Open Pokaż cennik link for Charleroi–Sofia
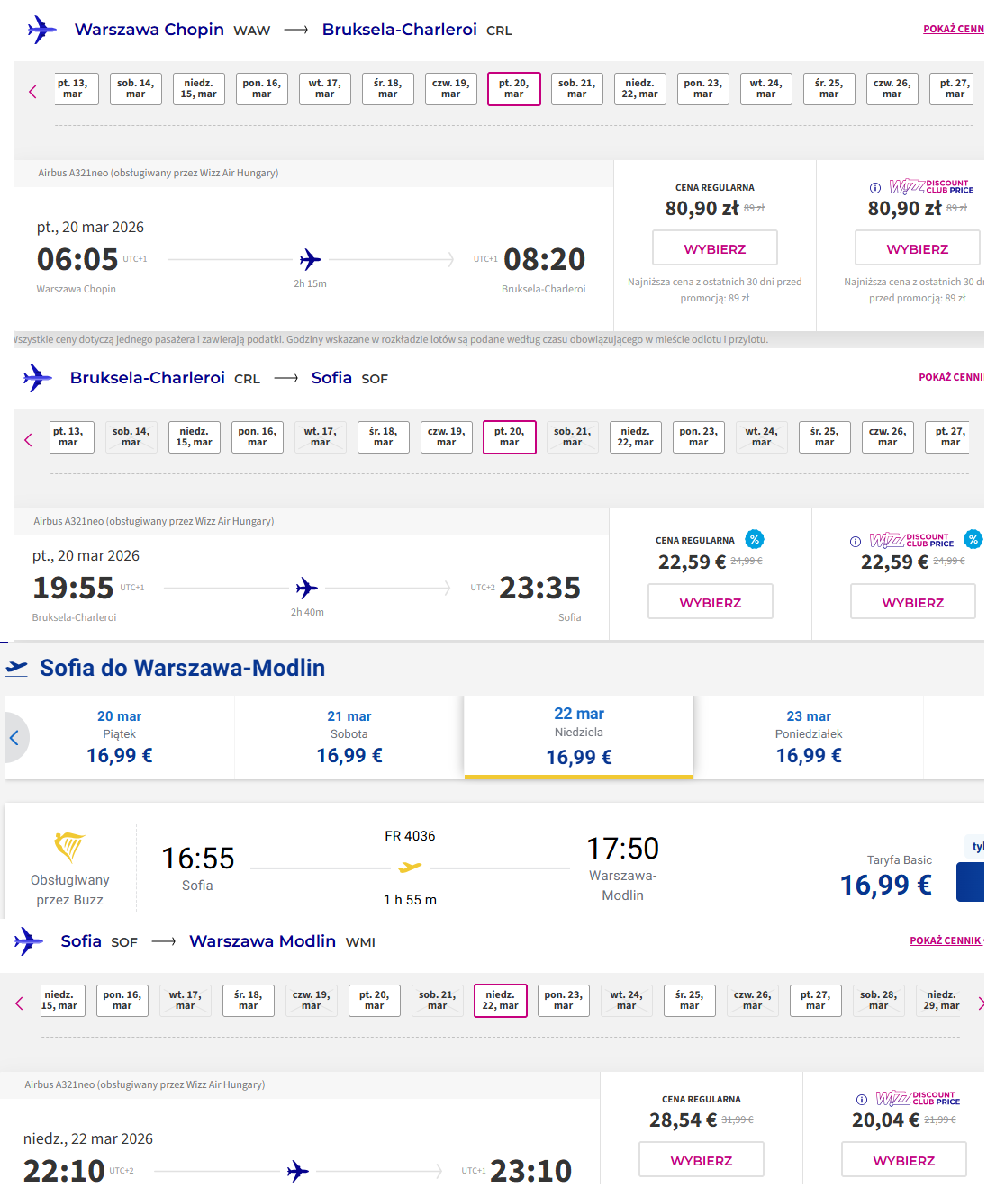The height and width of the screenshot is (1184, 984). click(x=951, y=377)
